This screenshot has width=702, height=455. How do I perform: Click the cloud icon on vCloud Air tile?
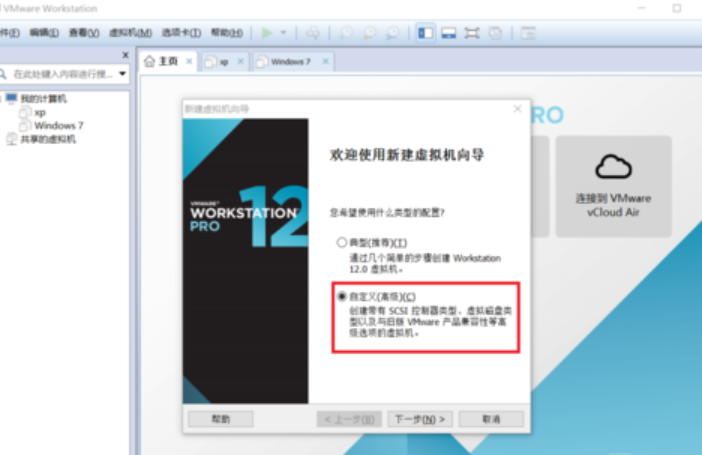[613, 167]
